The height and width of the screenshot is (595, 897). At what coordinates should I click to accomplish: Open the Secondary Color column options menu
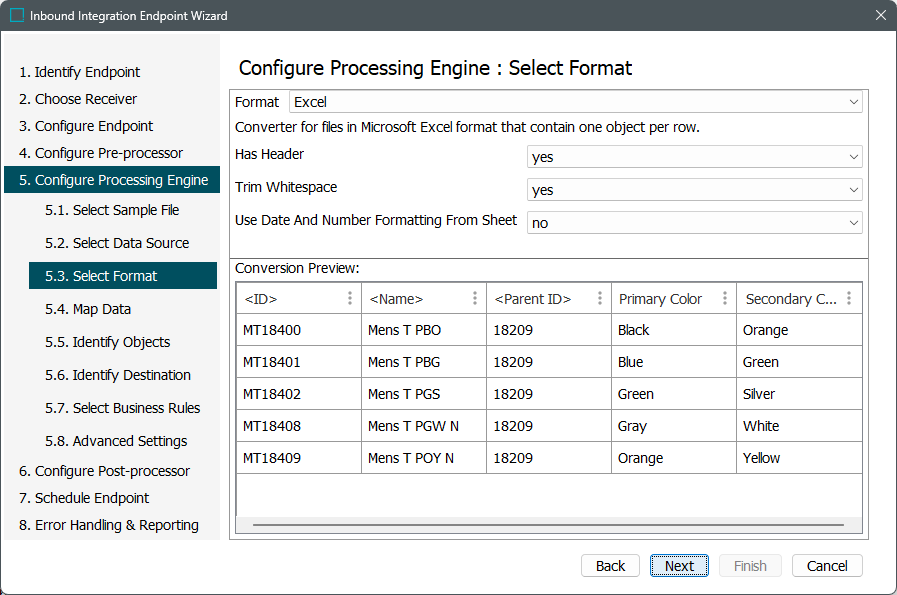849,299
